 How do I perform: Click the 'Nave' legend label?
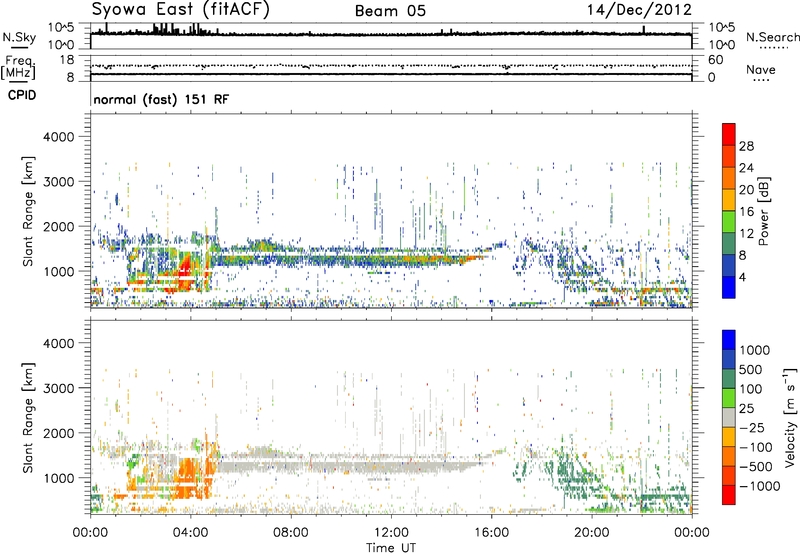coord(761,70)
